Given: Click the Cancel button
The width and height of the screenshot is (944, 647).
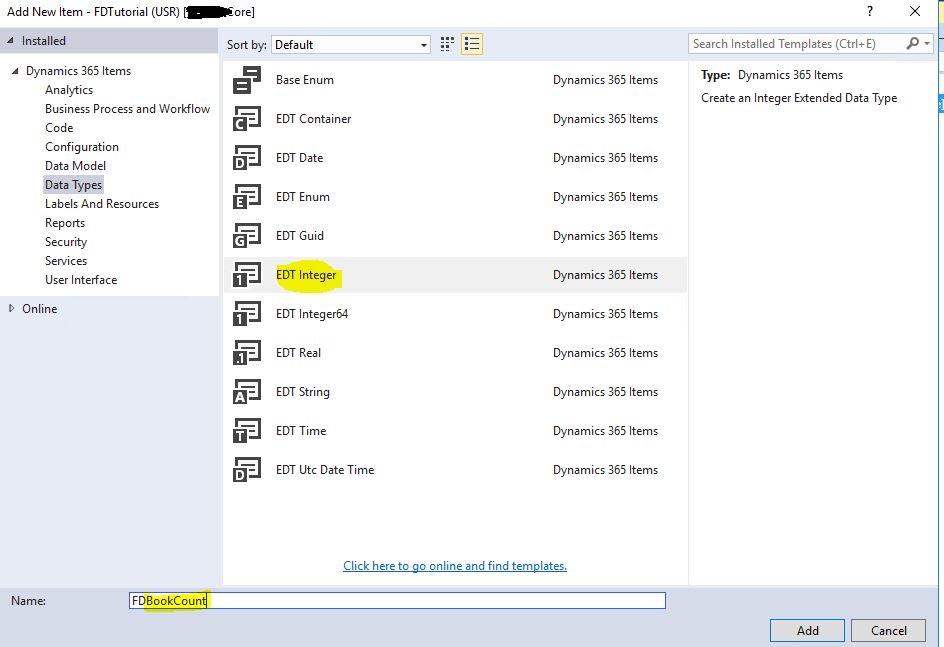Looking at the screenshot, I should [889, 630].
